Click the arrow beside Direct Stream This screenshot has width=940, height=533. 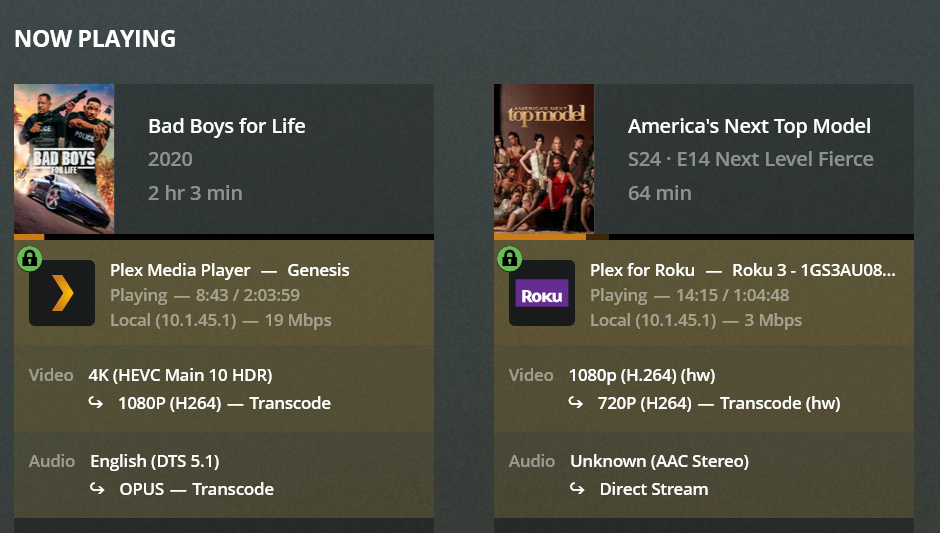tap(577, 488)
